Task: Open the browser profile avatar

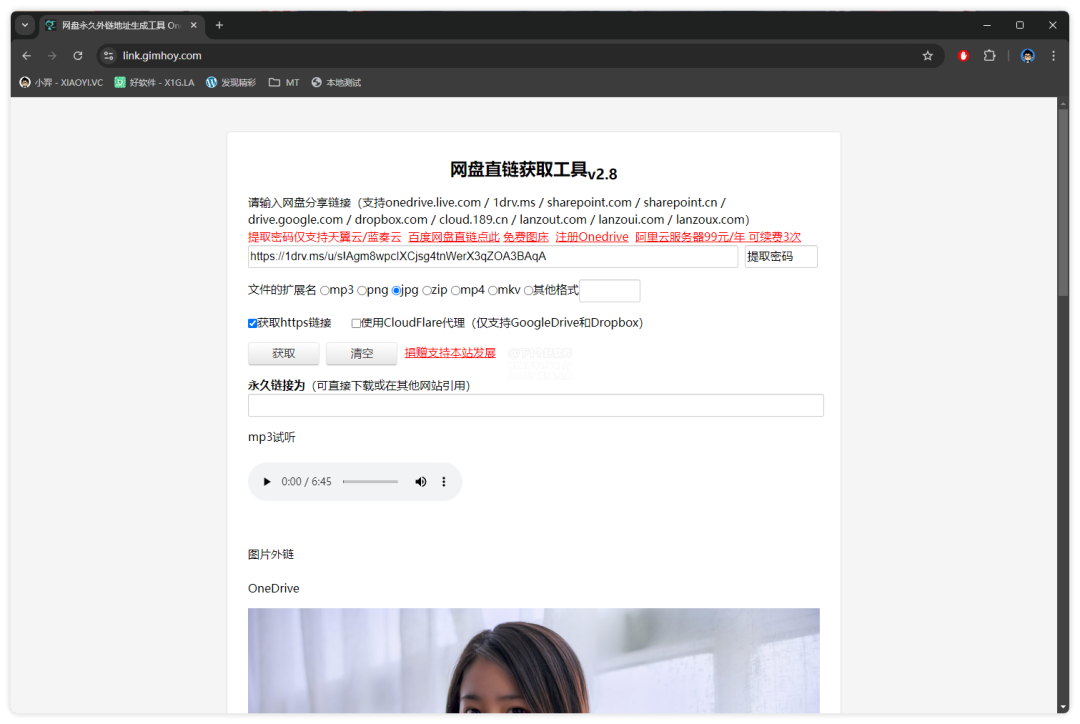Action: tap(1027, 56)
